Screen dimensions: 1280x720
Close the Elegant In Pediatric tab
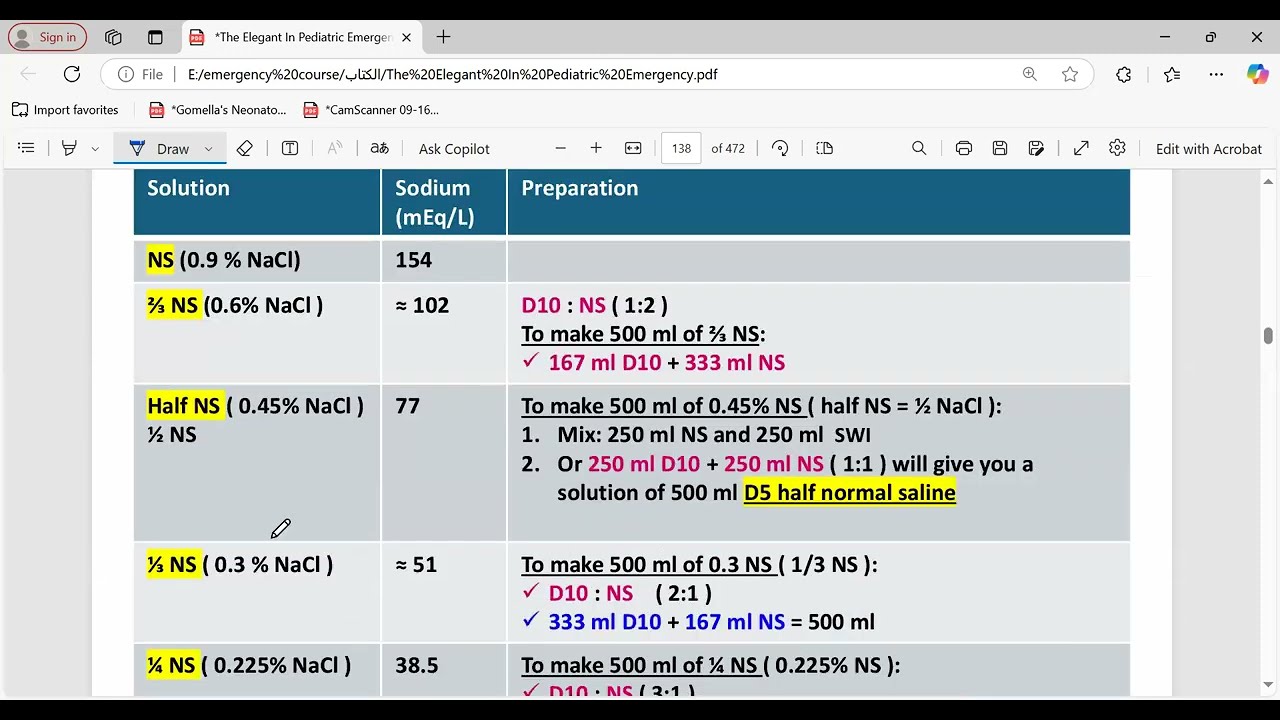(x=406, y=37)
